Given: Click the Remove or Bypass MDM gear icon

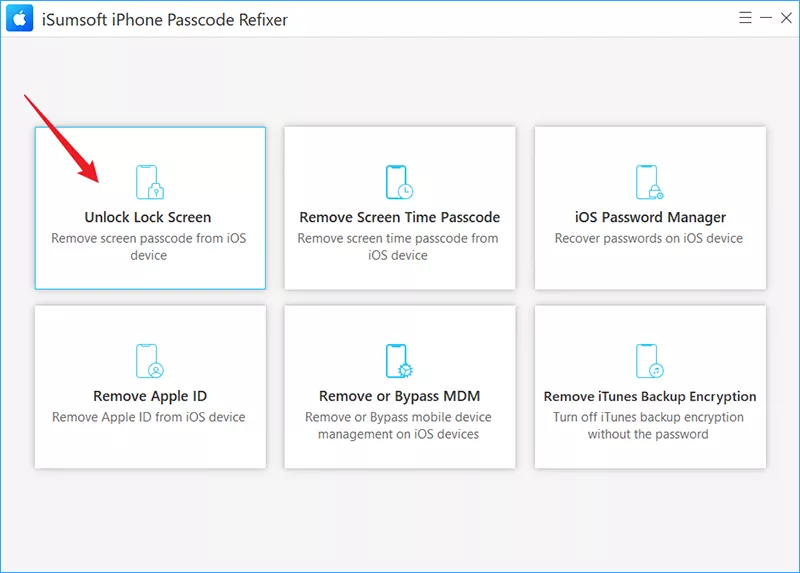Looking at the screenshot, I should click(x=399, y=361).
